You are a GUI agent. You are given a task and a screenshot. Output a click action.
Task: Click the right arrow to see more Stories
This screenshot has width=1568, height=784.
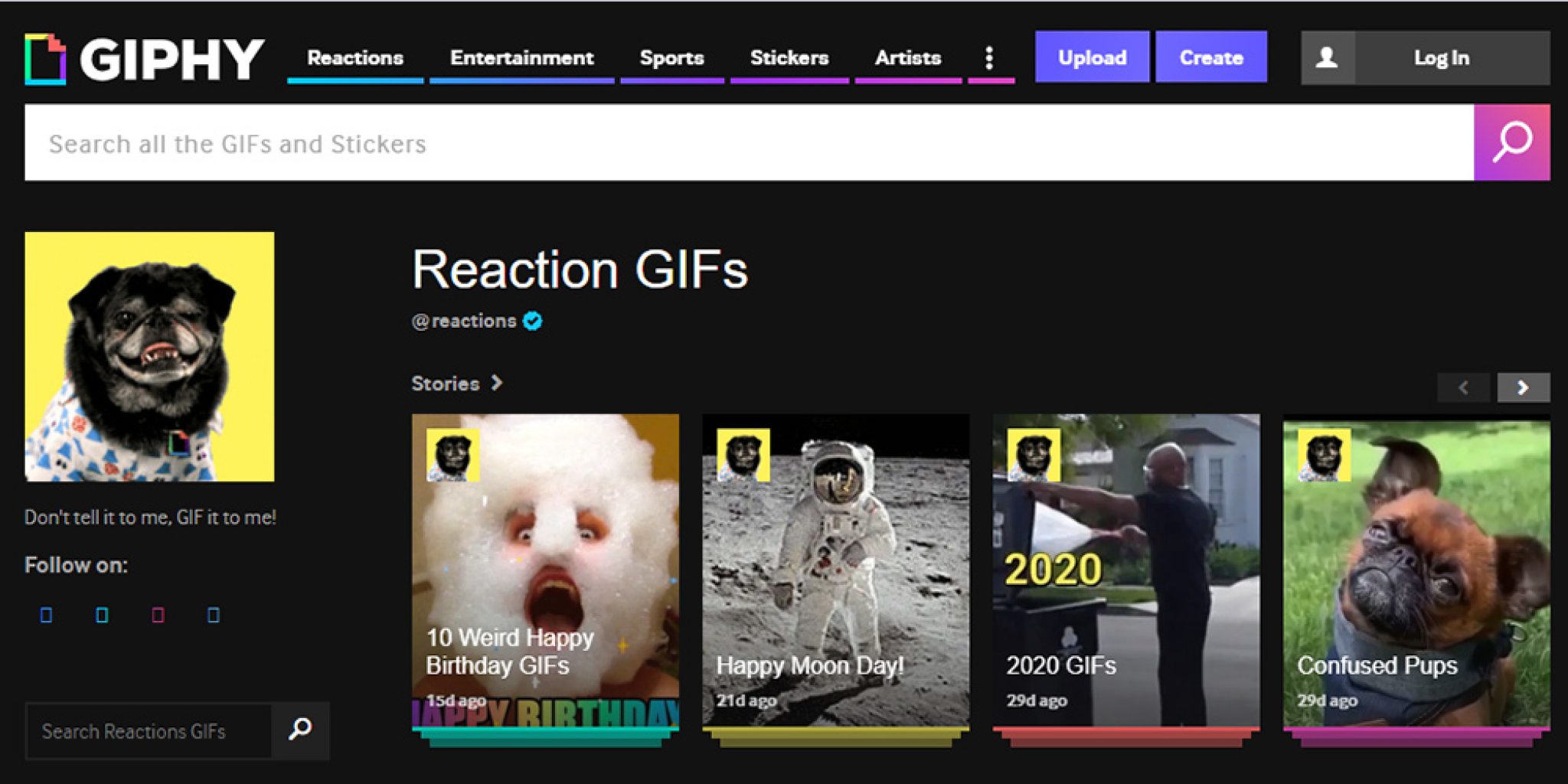coord(1523,387)
